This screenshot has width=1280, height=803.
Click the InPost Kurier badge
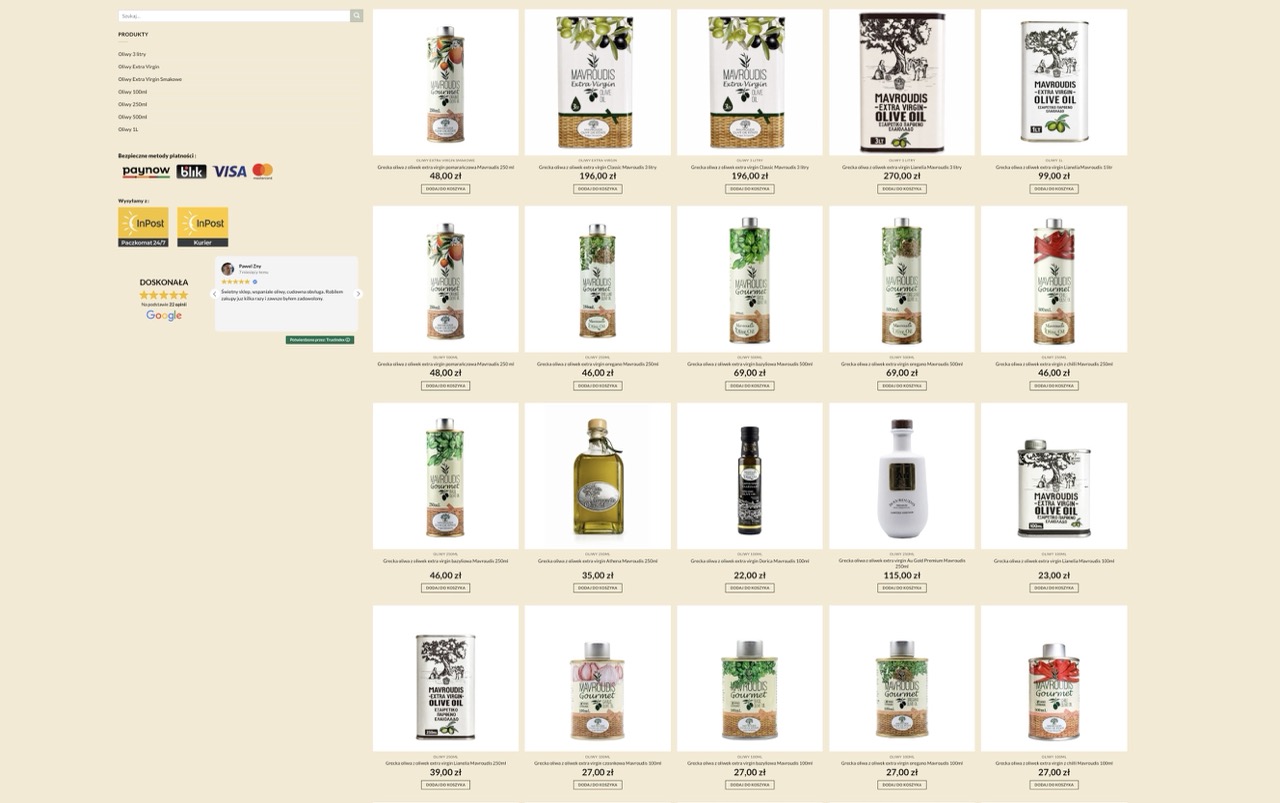(x=203, y=227)
